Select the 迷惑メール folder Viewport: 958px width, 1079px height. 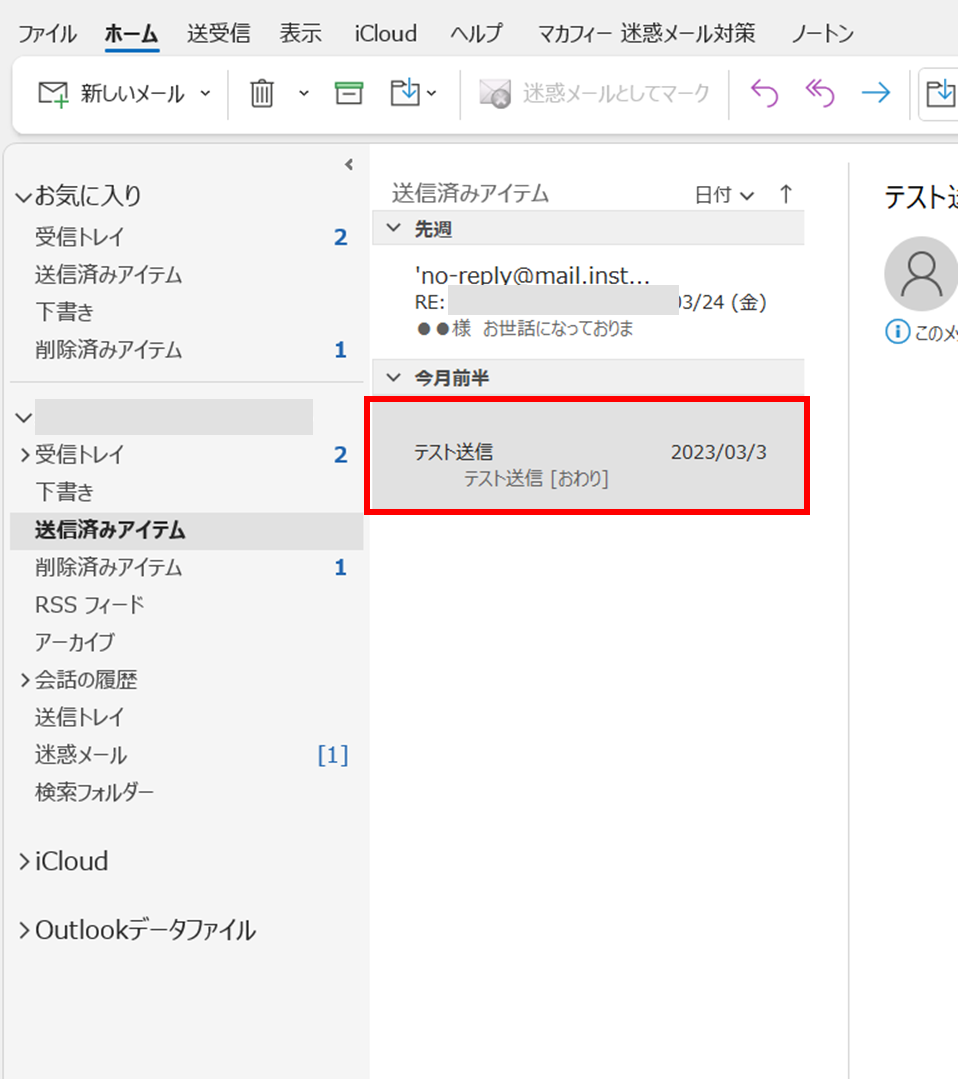coord(81,755)
